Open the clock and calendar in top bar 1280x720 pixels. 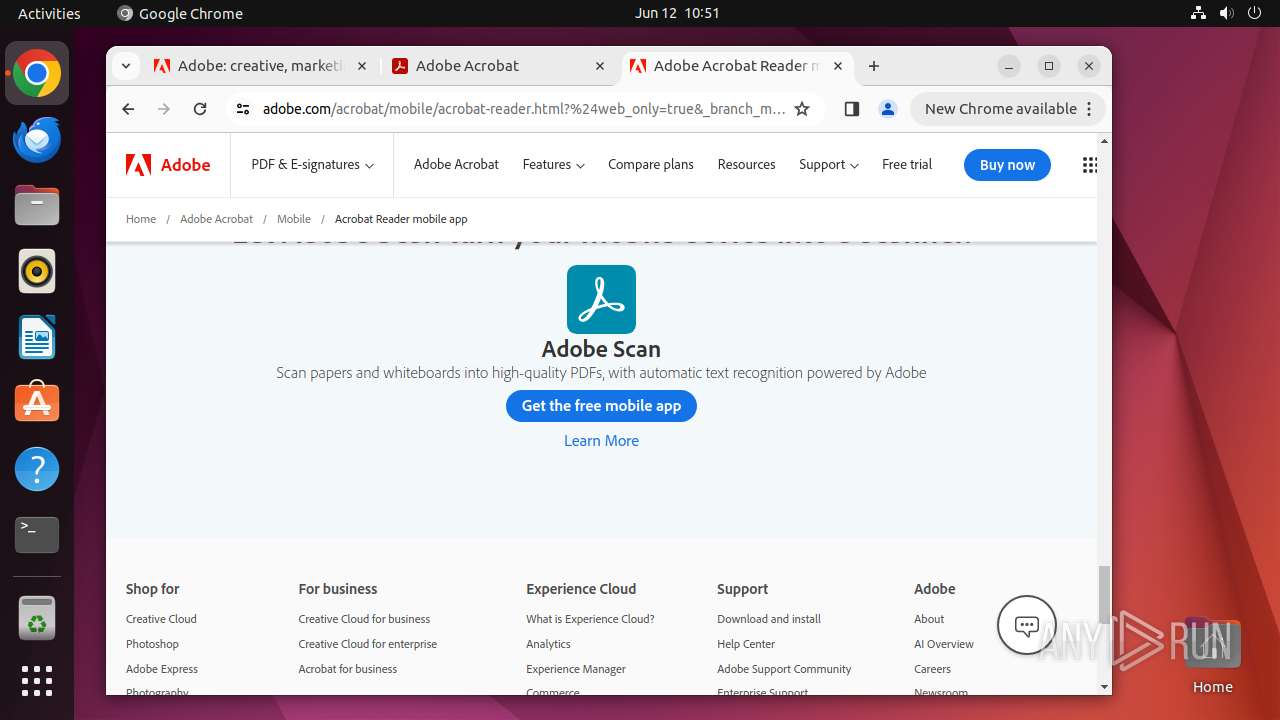[677, 13]
